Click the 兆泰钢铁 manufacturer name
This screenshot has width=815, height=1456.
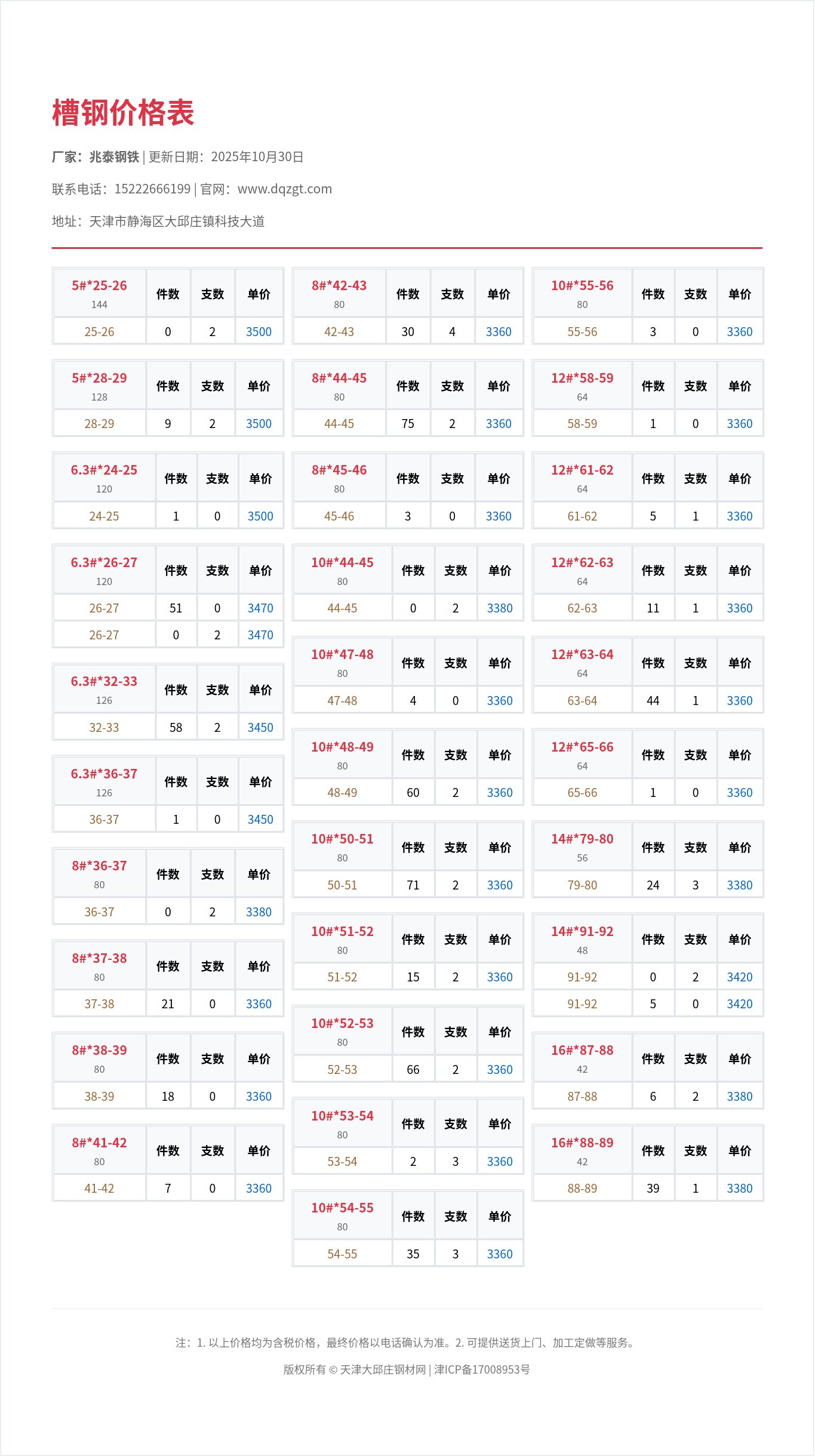click(114, 157)
